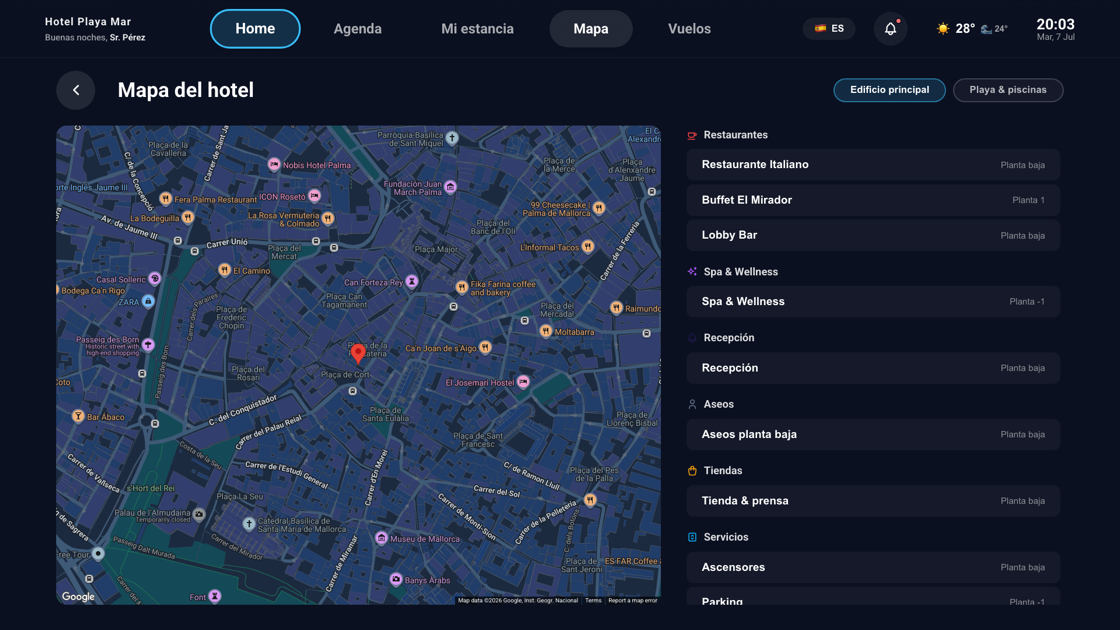Select the Edificio principal toggle

(889, 90)
